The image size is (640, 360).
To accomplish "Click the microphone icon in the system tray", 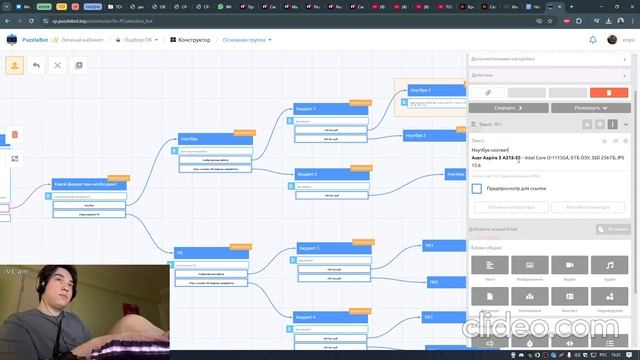I will [569, 355].
